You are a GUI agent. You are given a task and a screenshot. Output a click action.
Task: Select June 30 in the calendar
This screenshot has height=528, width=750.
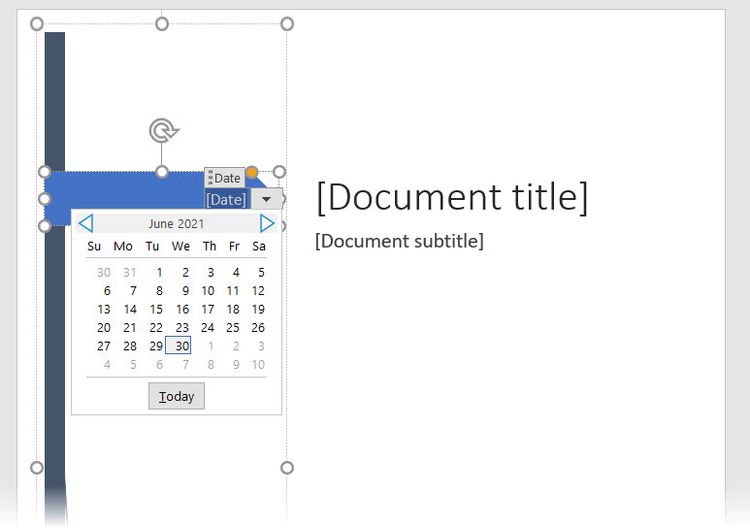(x=178, y=345)
